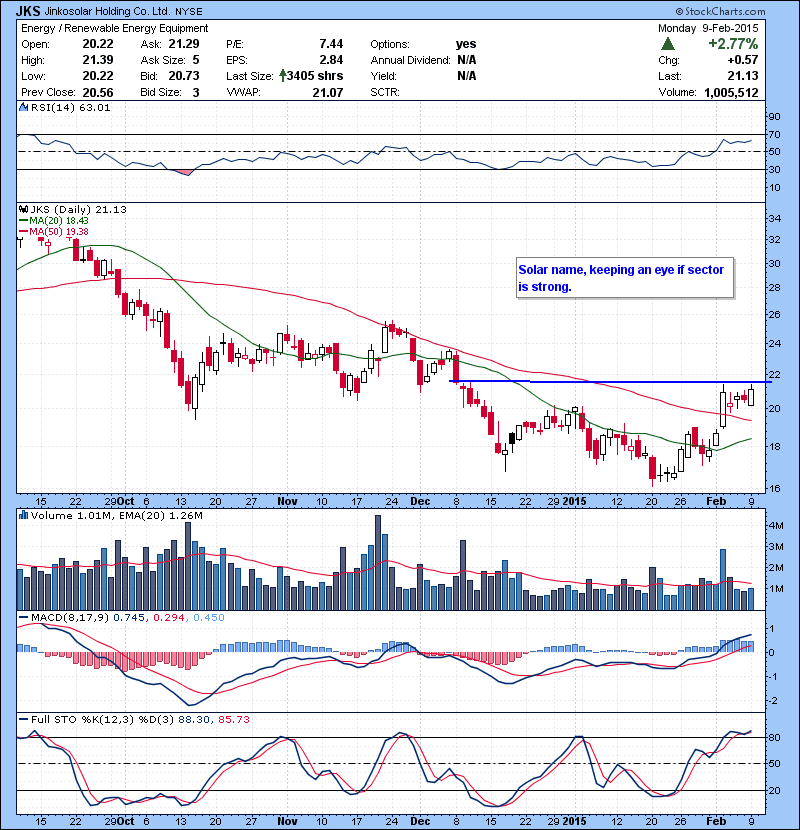Click the JKS (Daily) 21.13 chart label
800x830 pixels.
click(78, 209)
